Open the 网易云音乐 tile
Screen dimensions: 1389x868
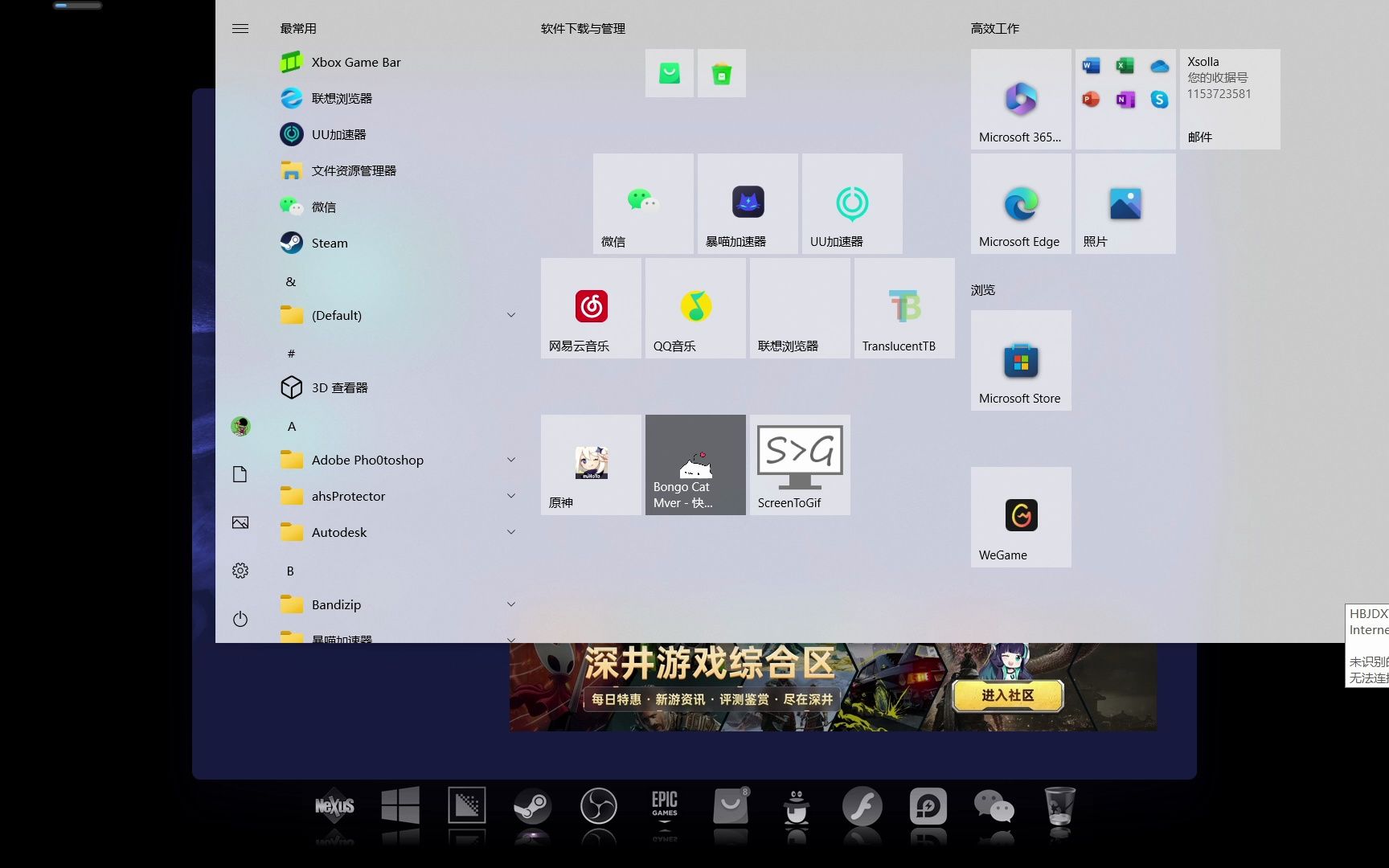tap(591, 308)
